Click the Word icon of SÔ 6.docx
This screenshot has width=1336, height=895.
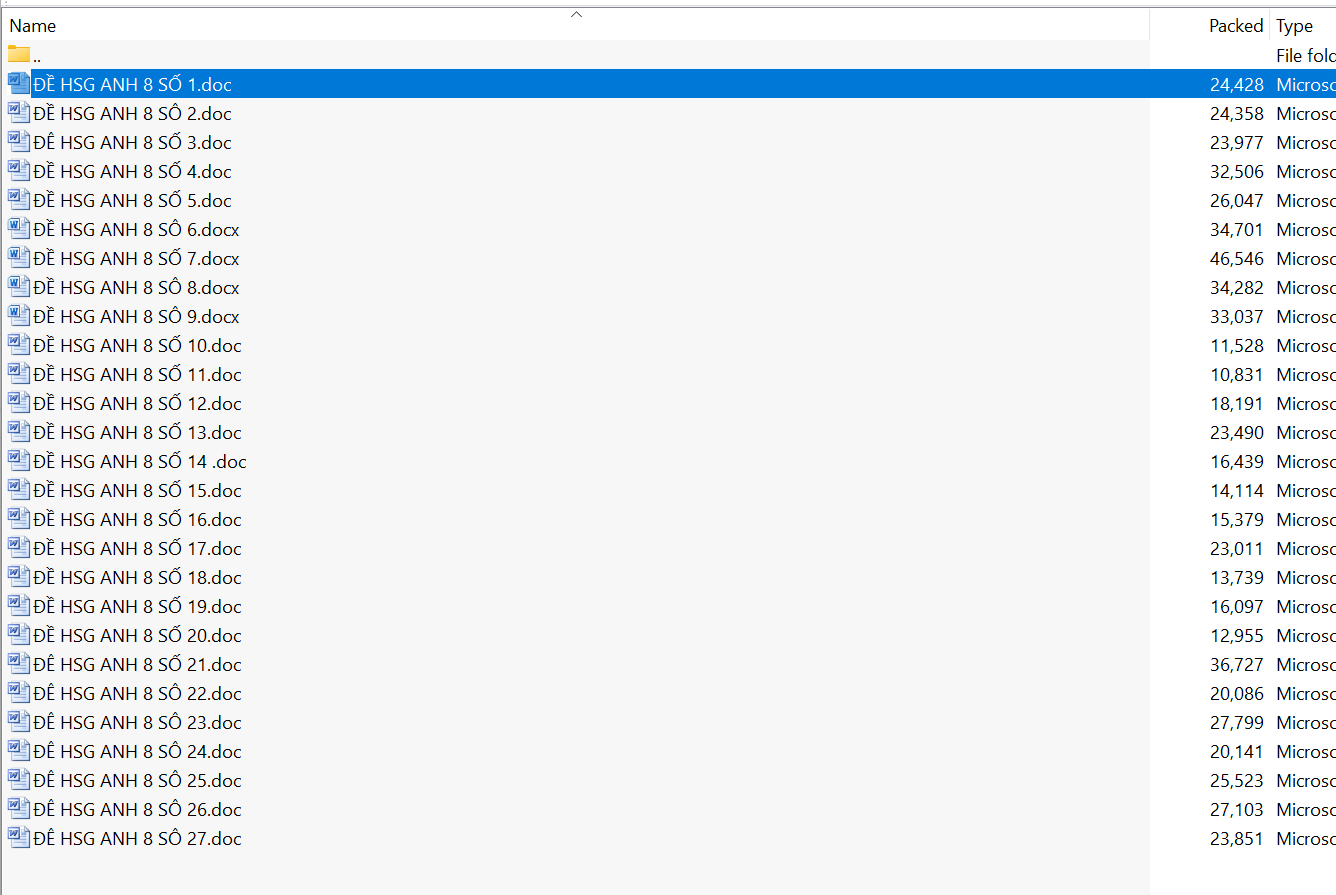[x=19, y=229]
